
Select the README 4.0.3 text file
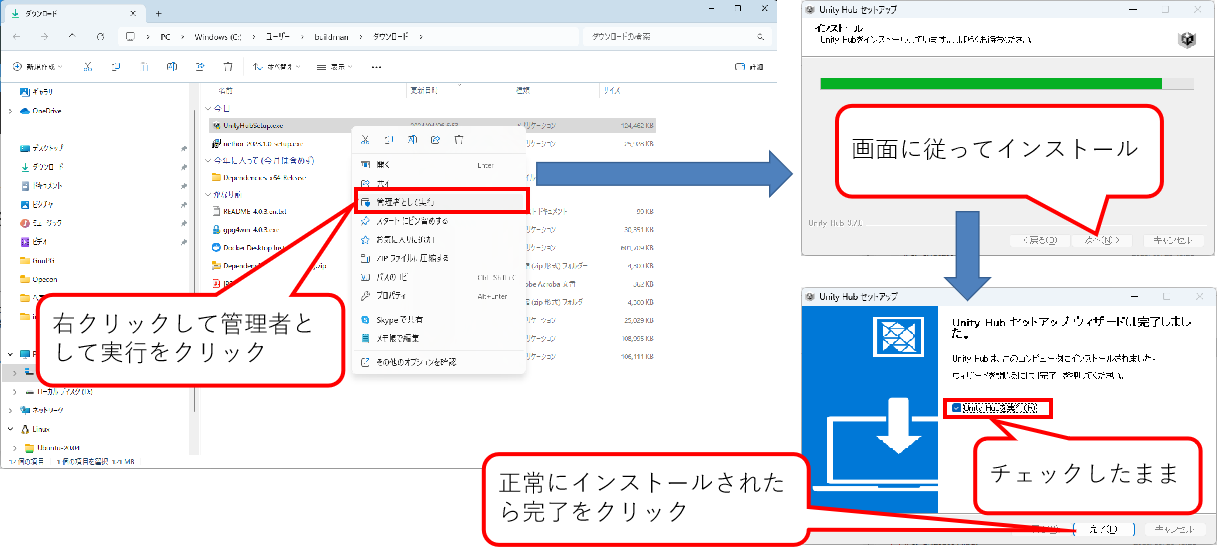coord(250,211)
